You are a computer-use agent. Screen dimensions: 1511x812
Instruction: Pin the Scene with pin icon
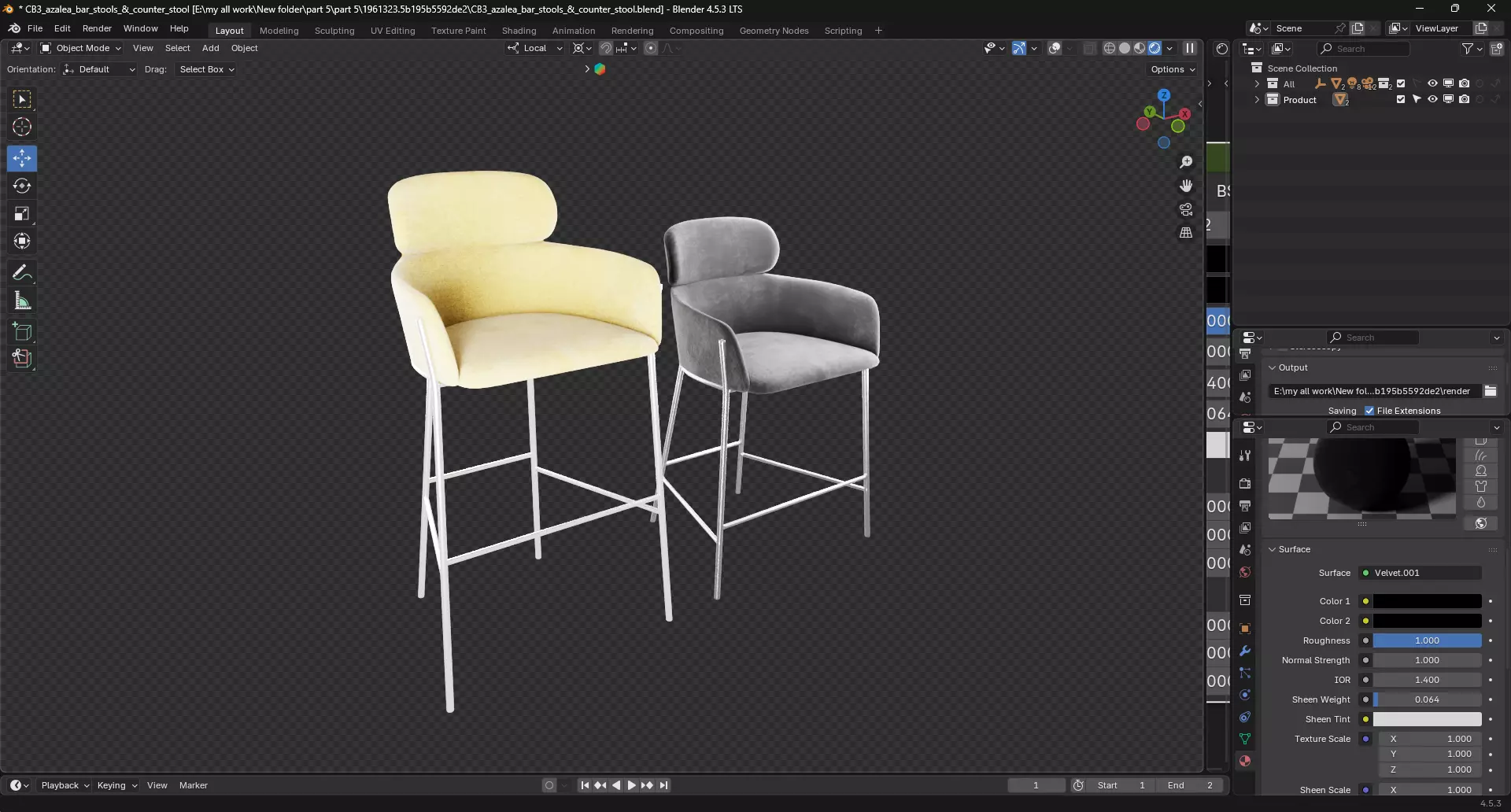(x=1340, y=28)
